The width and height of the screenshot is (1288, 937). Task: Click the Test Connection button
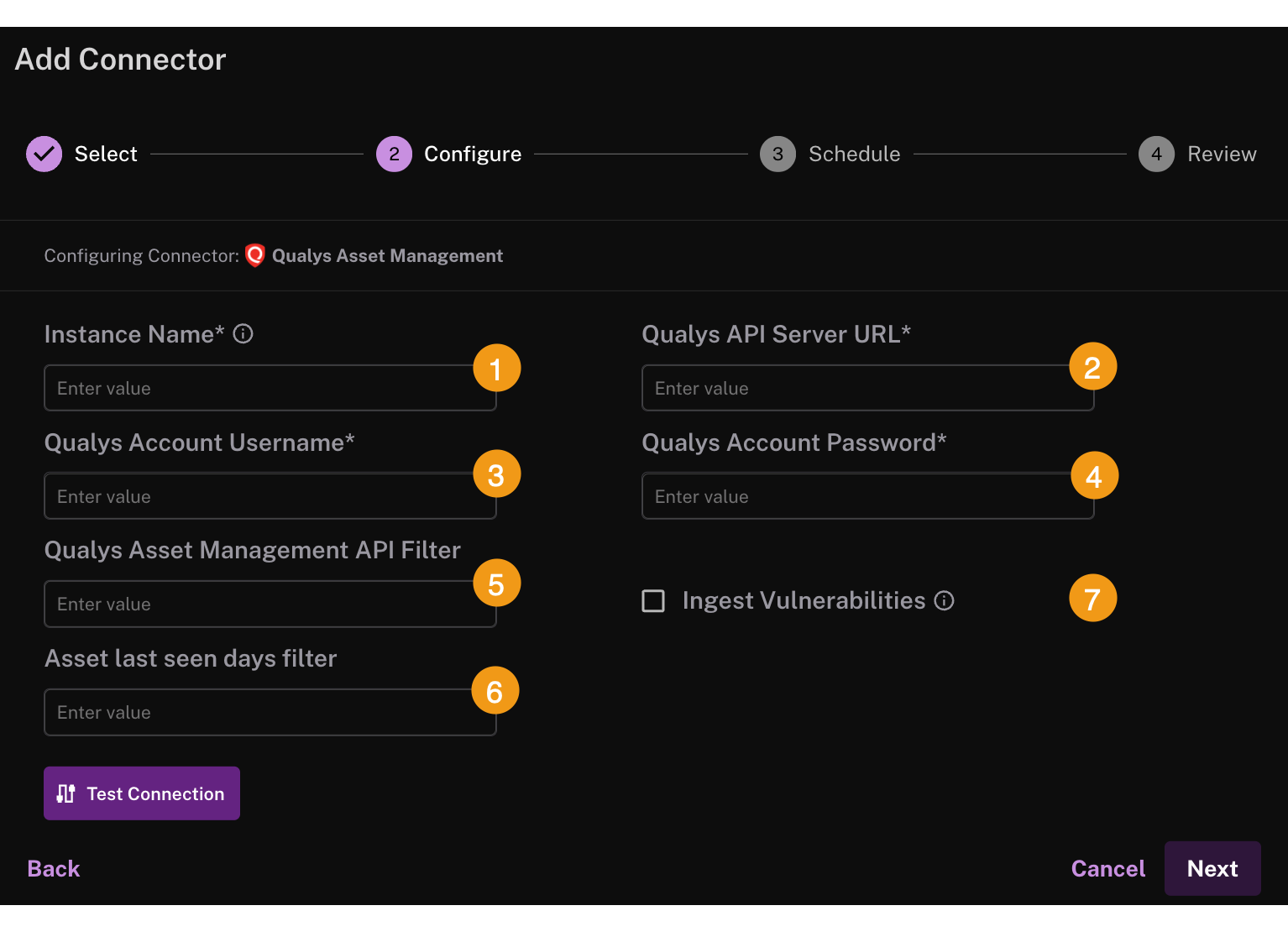142,793
